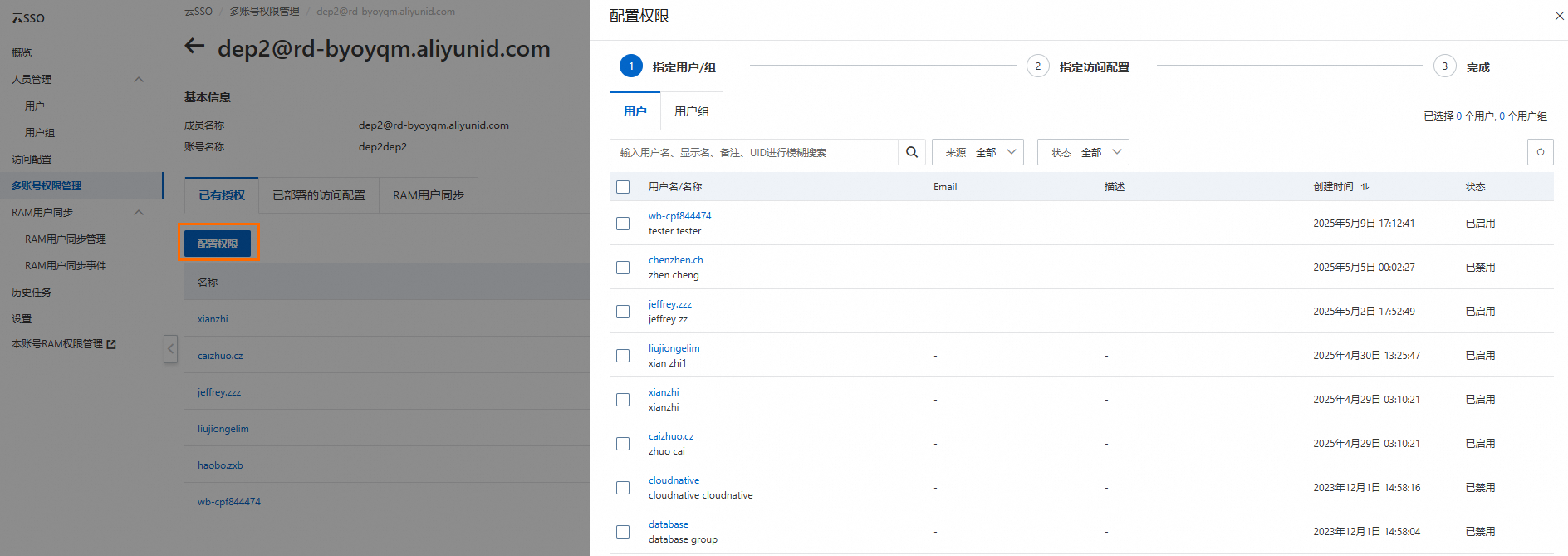Image resolution: width=1568 pixels, height=556 pixels.
Task: Open 历史任务 in sidebar
Action: 32,293
